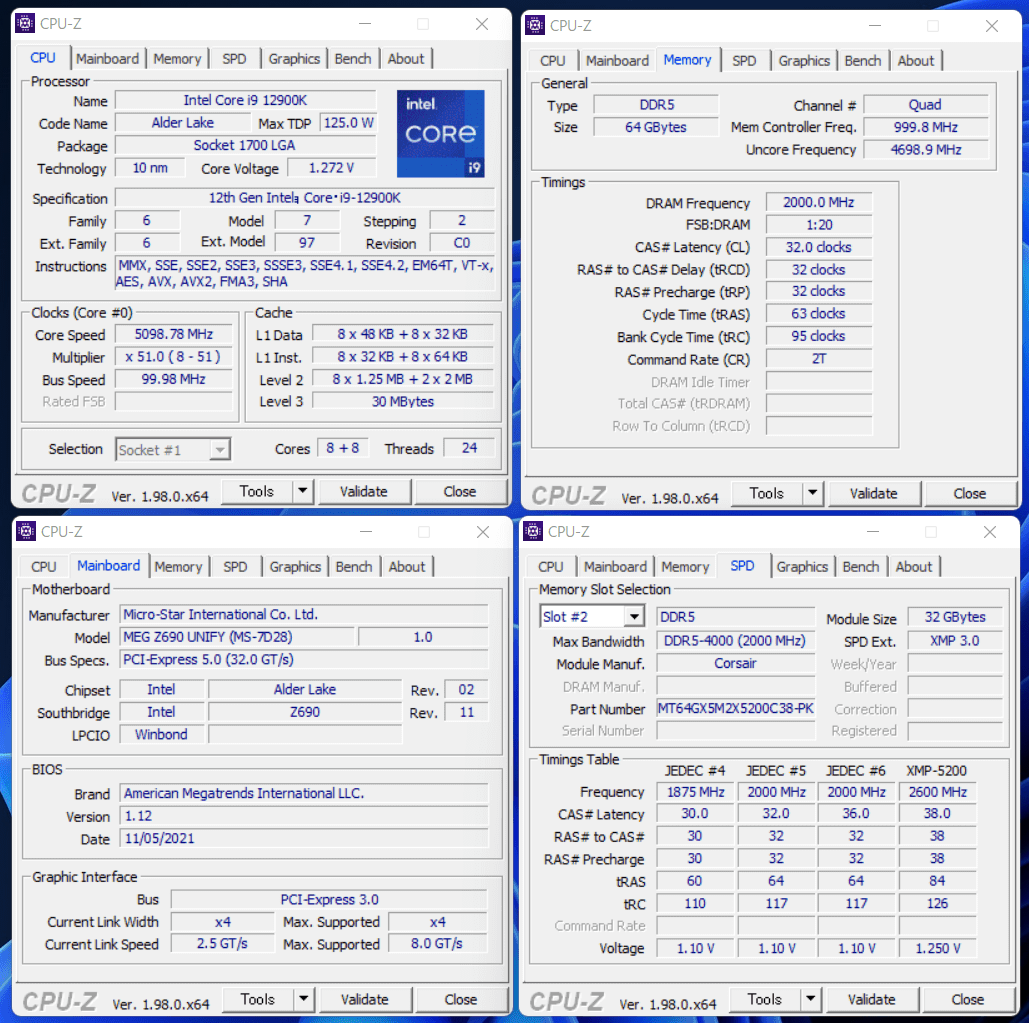The width and height of the screenshot is (1029, 1023).
Task: Open Bench tab in CPU window
Action: coord(353,59)
